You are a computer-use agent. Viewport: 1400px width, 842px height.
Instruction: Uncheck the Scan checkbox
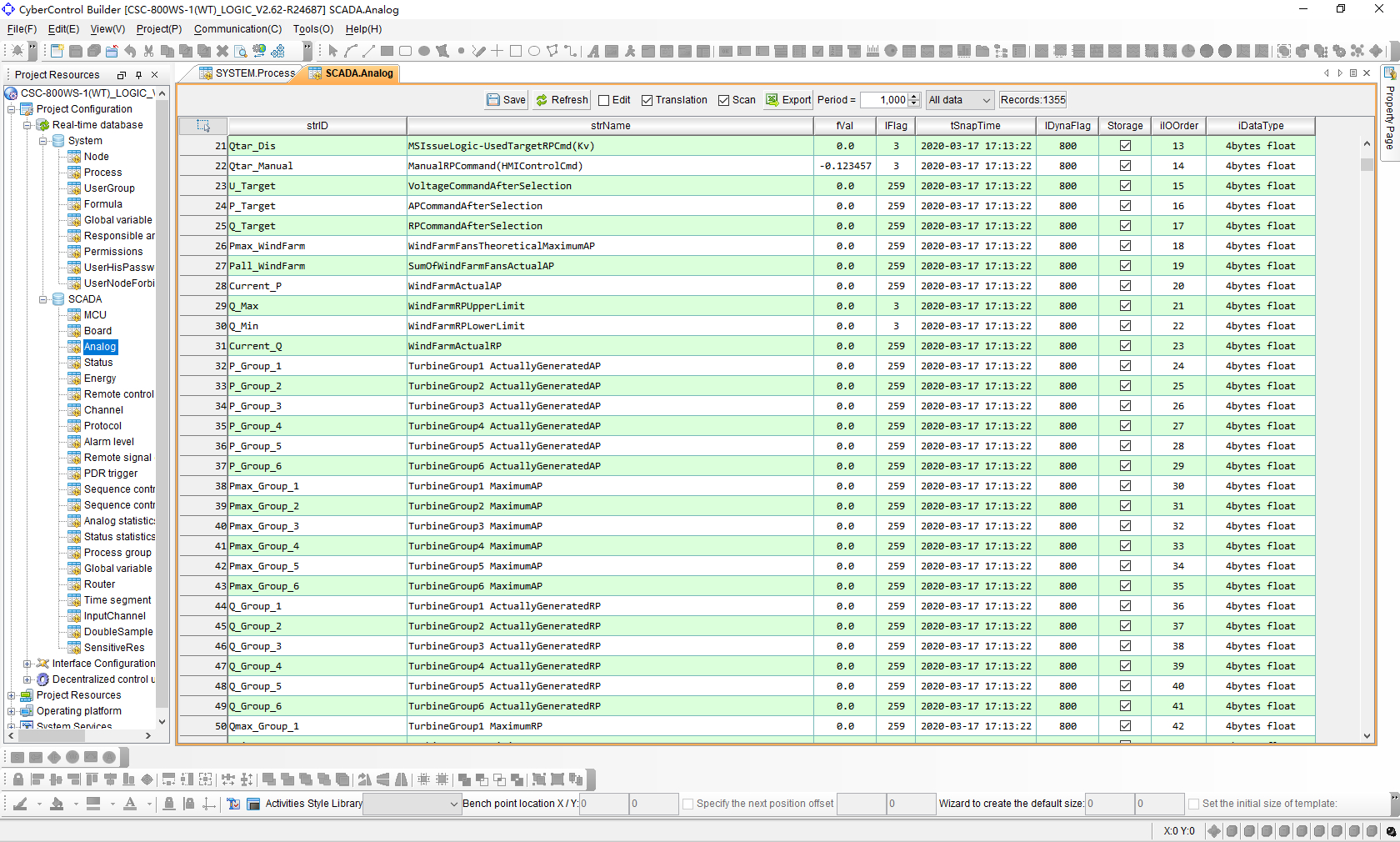point(723,101)
